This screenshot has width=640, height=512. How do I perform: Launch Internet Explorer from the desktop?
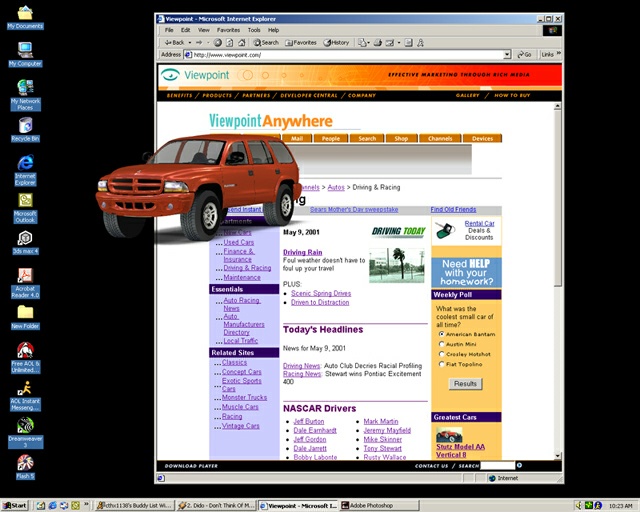(25, 170)
